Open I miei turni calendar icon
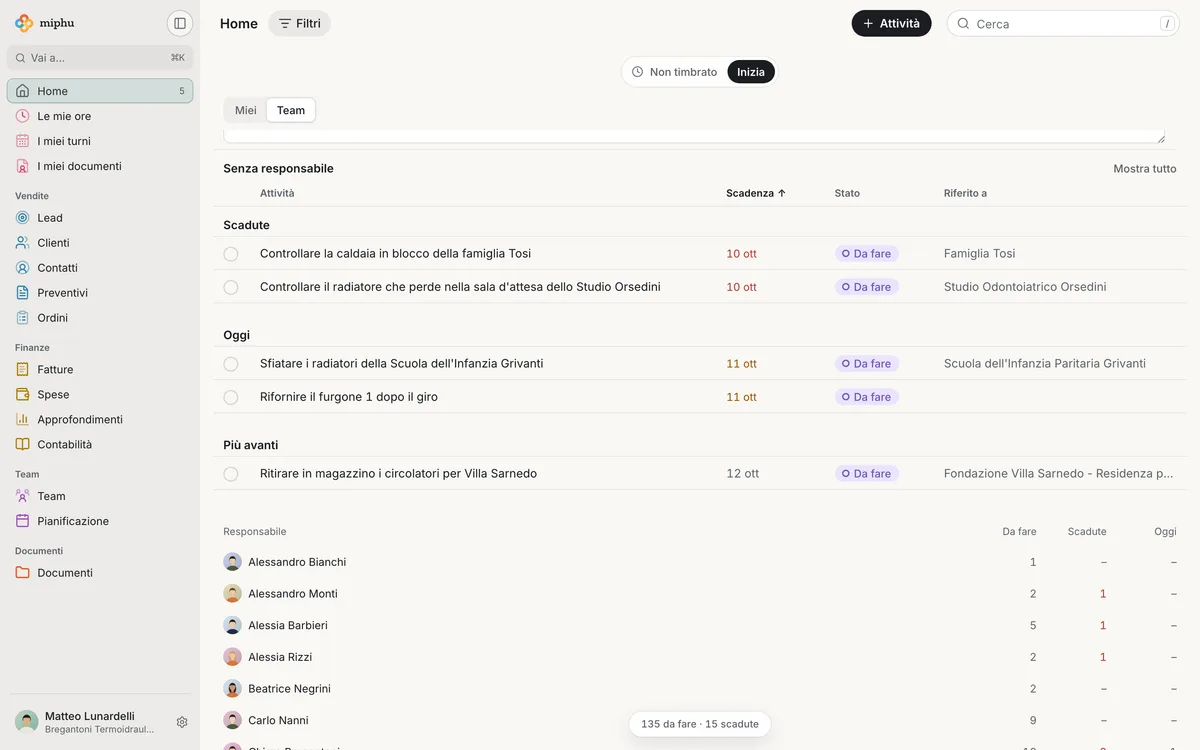1200x750 pixels. click(x=22, y=141)
